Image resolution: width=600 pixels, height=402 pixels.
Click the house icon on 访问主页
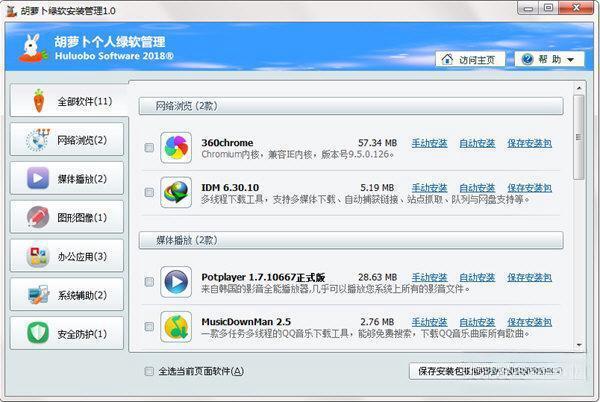pyautogui.click(x=447, y=59)
